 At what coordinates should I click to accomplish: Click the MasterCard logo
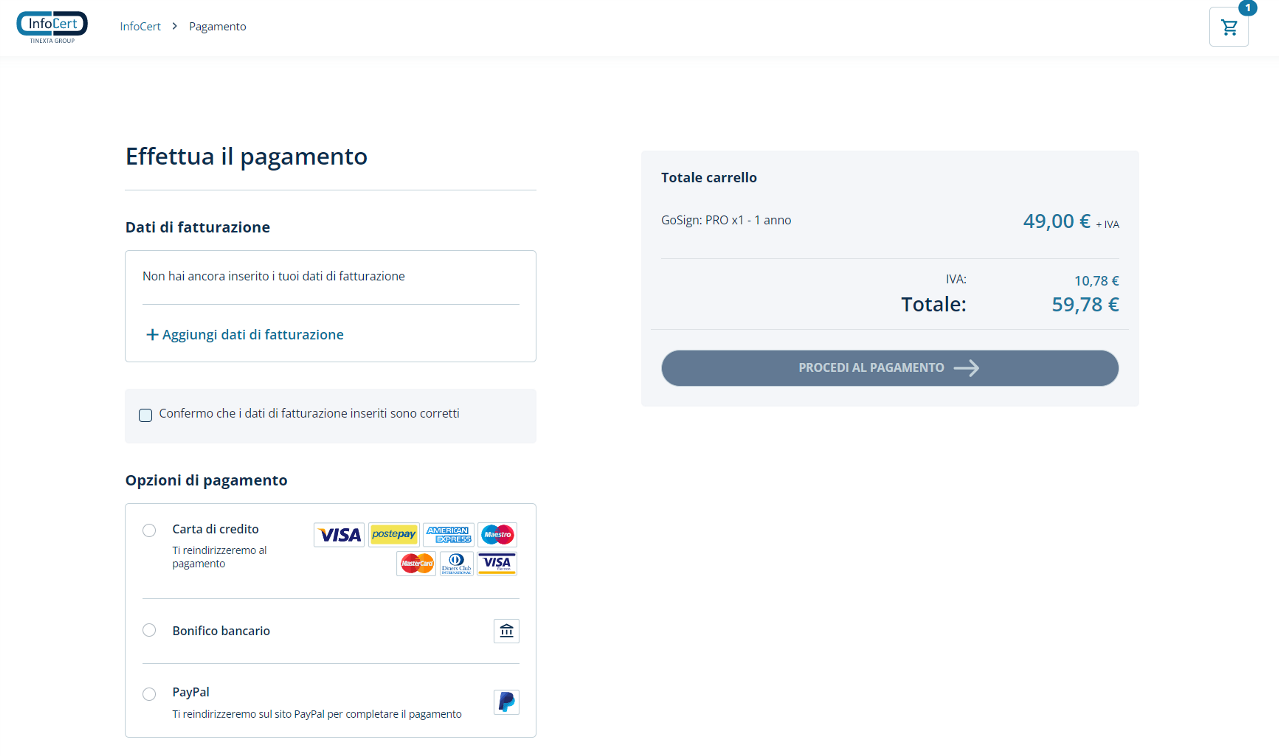416,564
